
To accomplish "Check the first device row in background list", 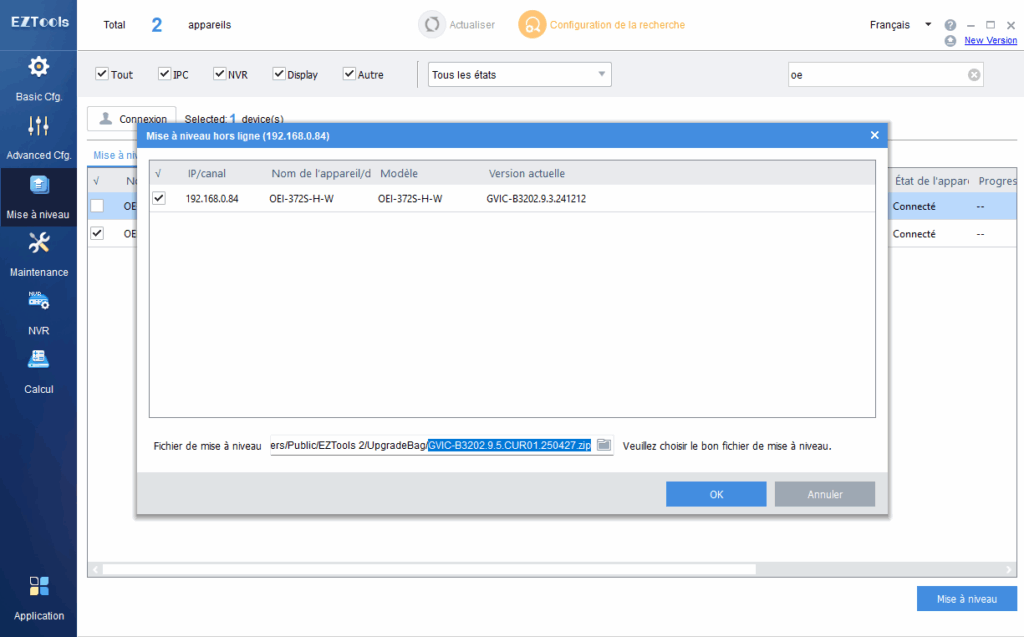I will 97,206.
